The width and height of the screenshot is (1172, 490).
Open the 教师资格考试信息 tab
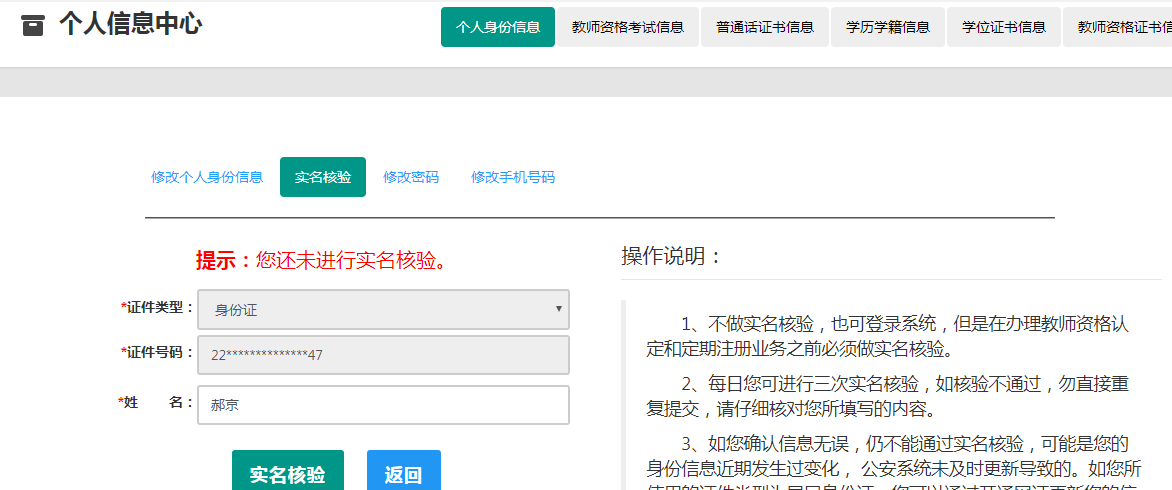click(x=627, y=27)
